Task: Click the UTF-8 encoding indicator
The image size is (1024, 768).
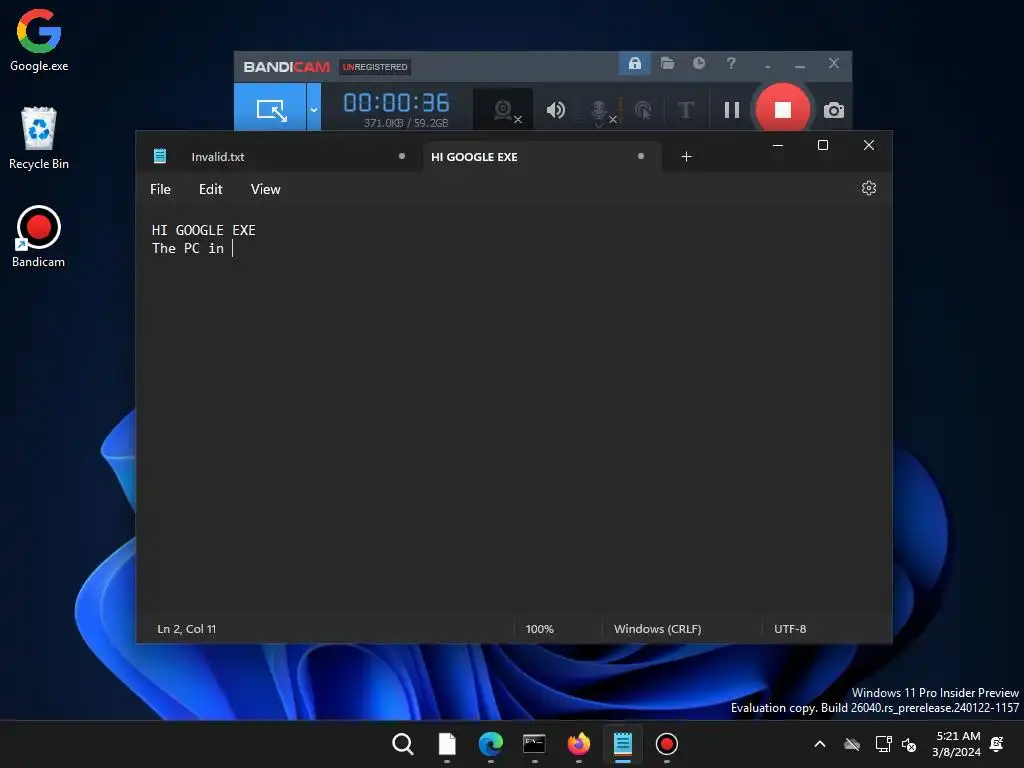Action: point(790,629)
